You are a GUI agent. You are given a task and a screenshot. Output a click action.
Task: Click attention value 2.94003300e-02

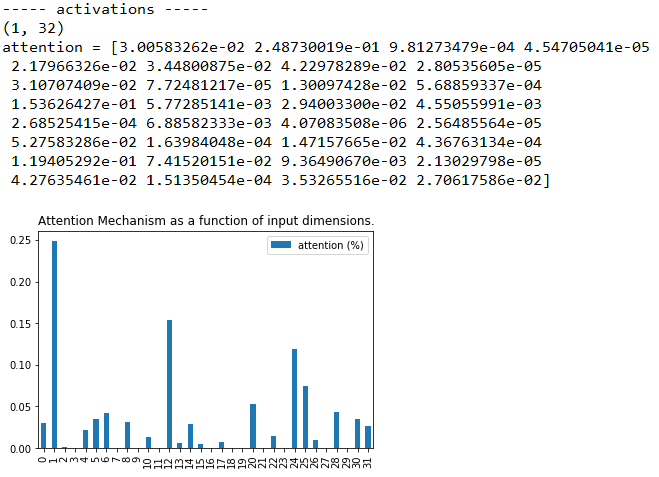344,104
